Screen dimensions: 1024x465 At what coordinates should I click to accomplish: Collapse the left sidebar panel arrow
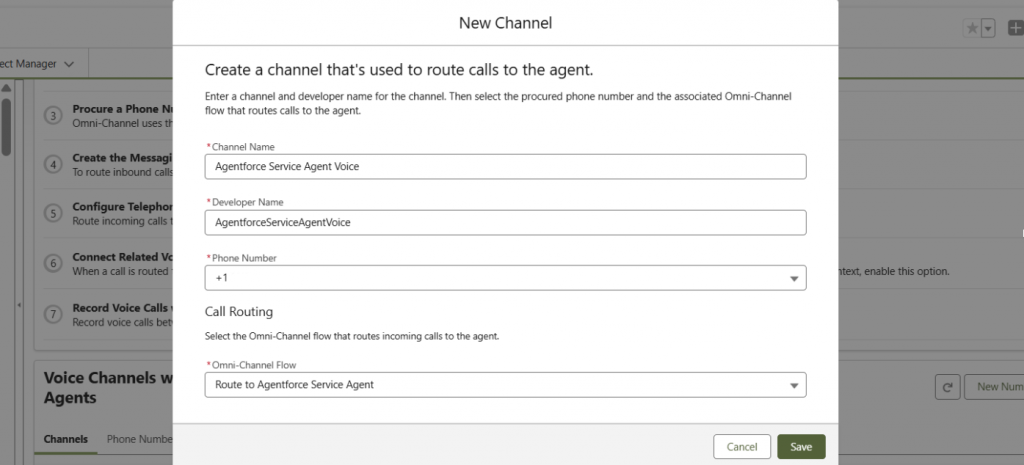click(x=18, y=305)
